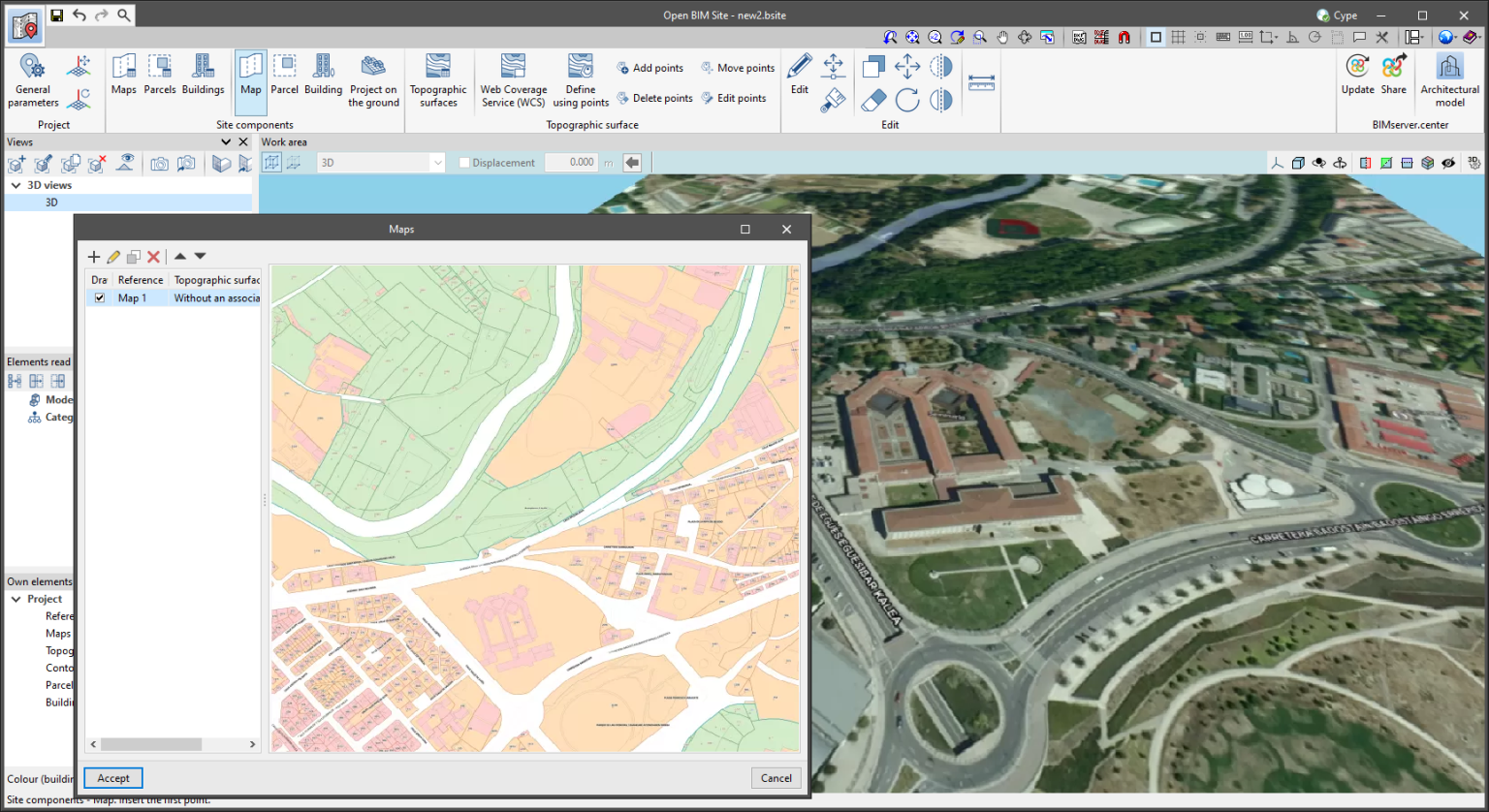This screenshot has height=812, width=1489.
Task: Collapse the 3D views tree node
Action: click(x=16, y=184)
